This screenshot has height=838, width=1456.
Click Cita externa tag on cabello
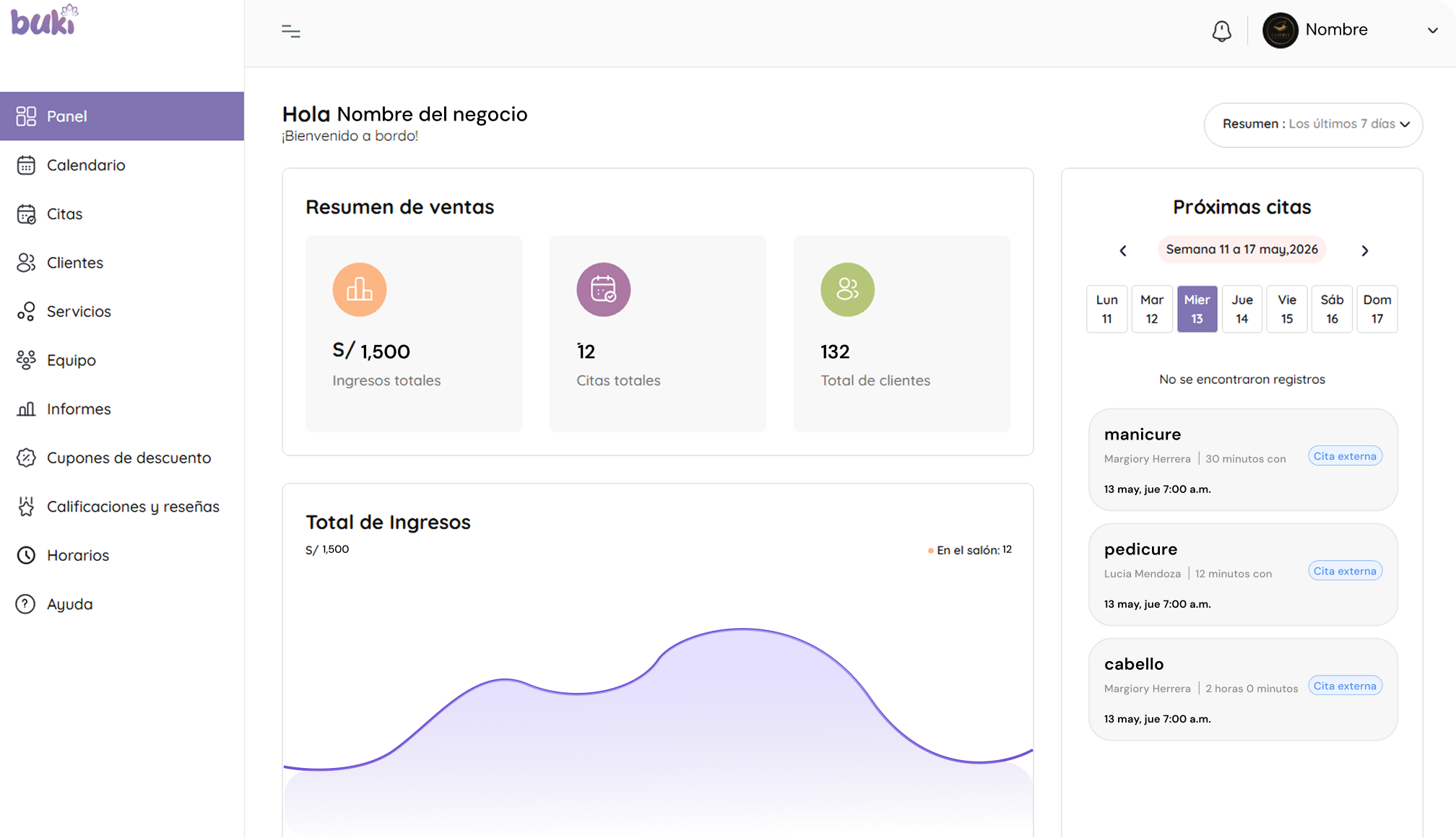(1345, 686)
